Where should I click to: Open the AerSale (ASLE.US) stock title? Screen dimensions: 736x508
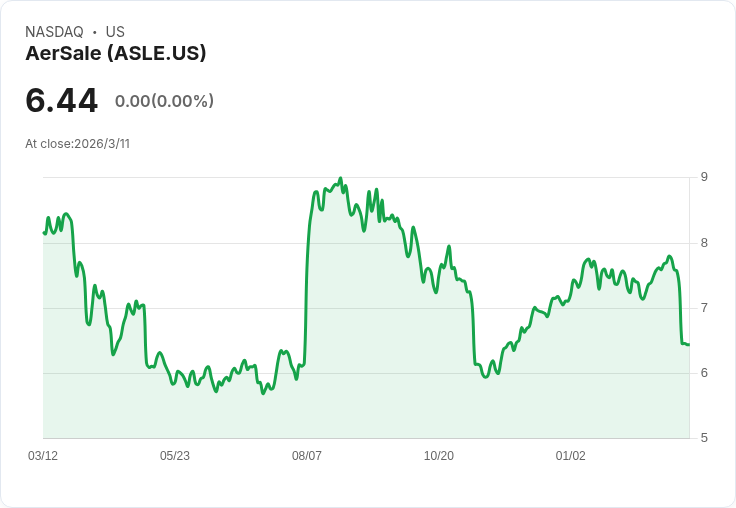tap(116, 54)
